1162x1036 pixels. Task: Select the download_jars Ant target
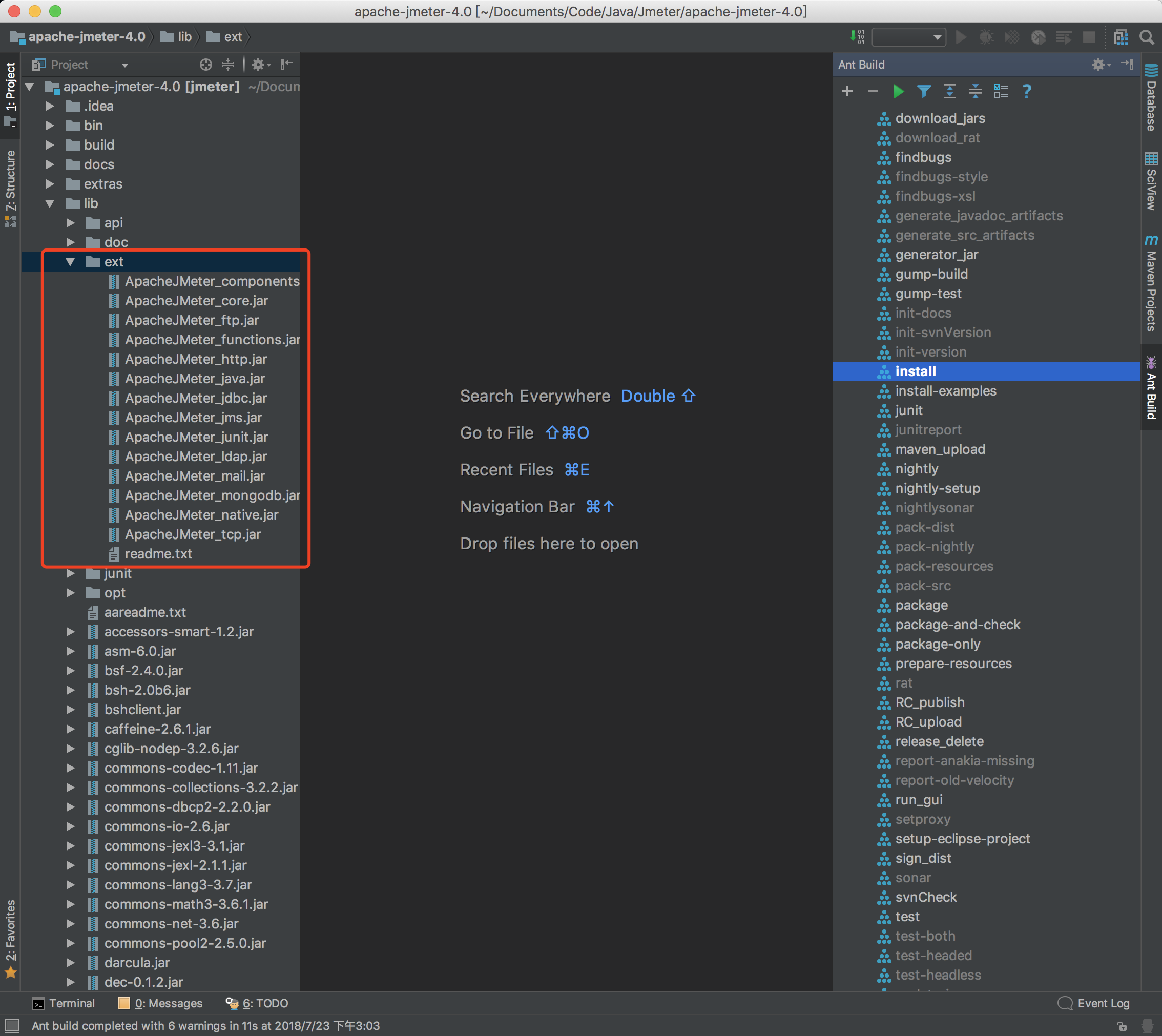pyautogui.click(x=940, y=118)
